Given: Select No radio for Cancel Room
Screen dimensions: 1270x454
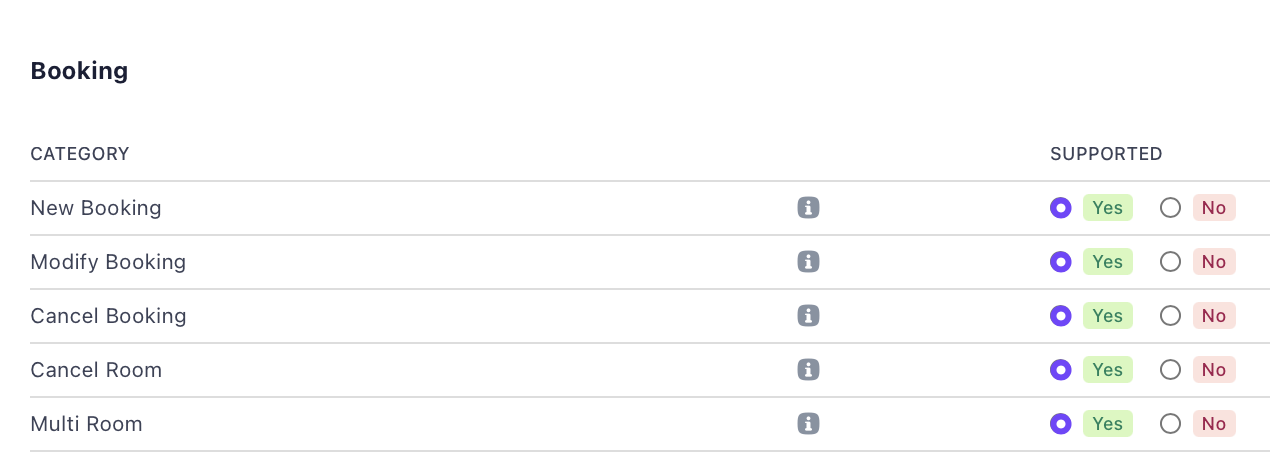Looking at the screenshot, I should point(1170,370).
